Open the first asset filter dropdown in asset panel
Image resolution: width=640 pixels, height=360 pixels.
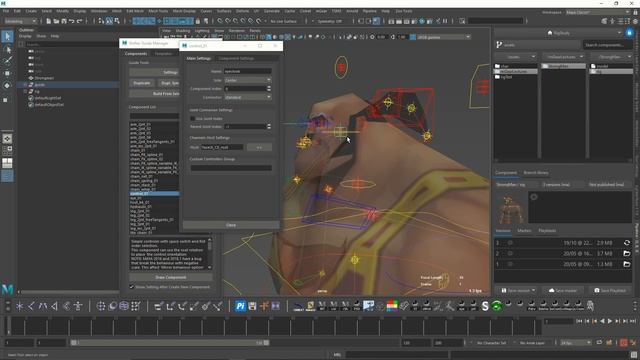516,57
